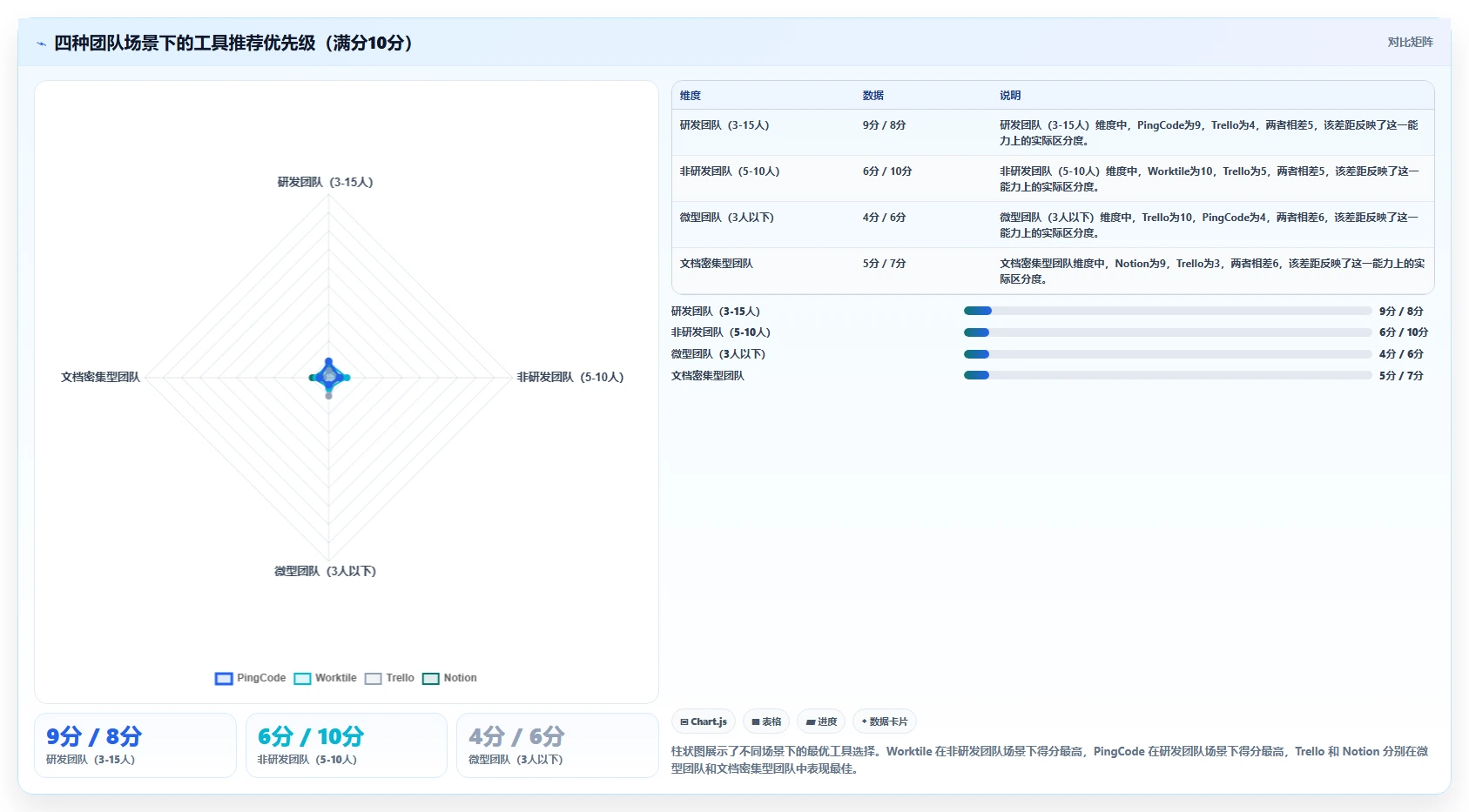Click the summary paragraph below the tags

pos(1049,760)
